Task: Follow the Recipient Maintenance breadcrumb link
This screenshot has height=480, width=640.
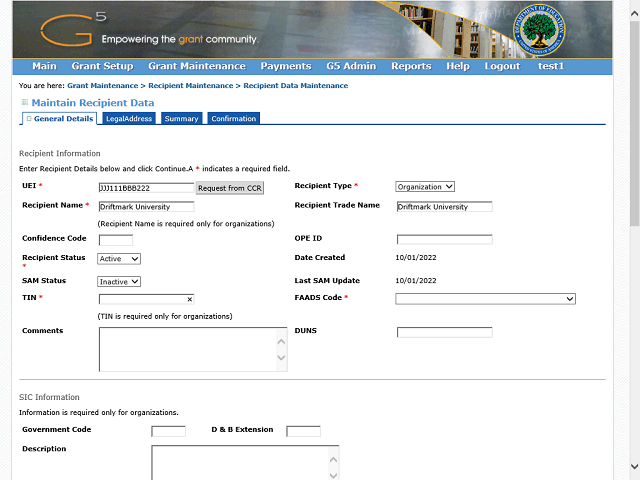Action: (191, 86)
